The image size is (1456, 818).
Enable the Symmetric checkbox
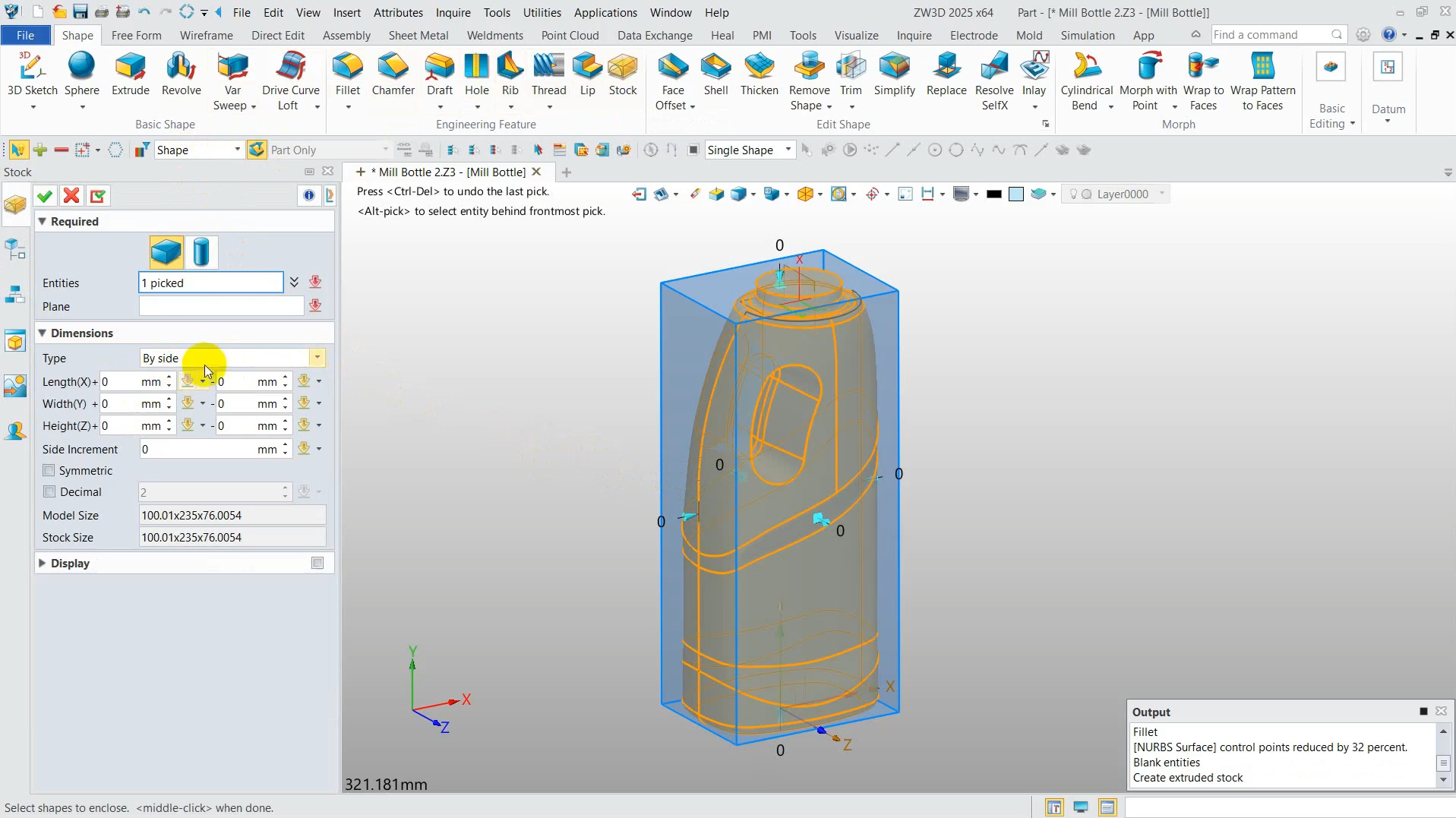point(49,470)
